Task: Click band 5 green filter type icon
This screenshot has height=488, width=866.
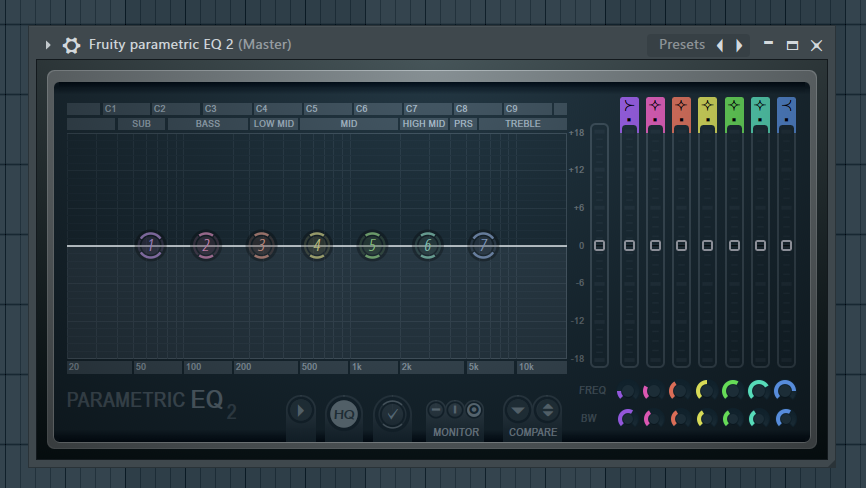Action: [x=734, y=105]
